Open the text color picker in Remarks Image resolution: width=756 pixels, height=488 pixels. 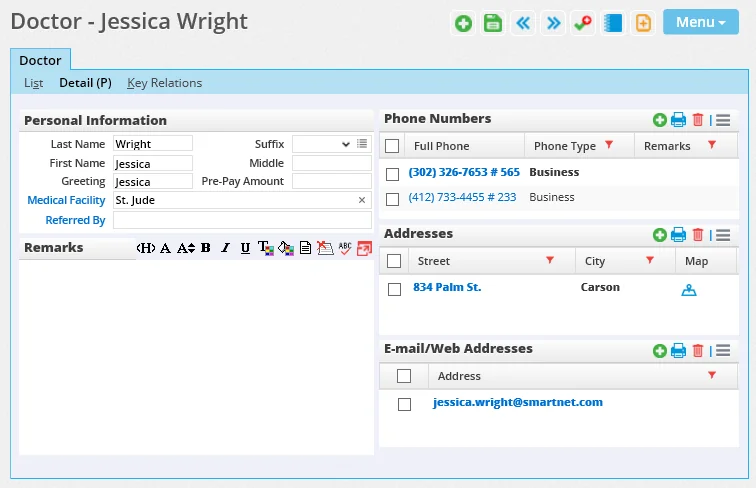pos(266,248)
